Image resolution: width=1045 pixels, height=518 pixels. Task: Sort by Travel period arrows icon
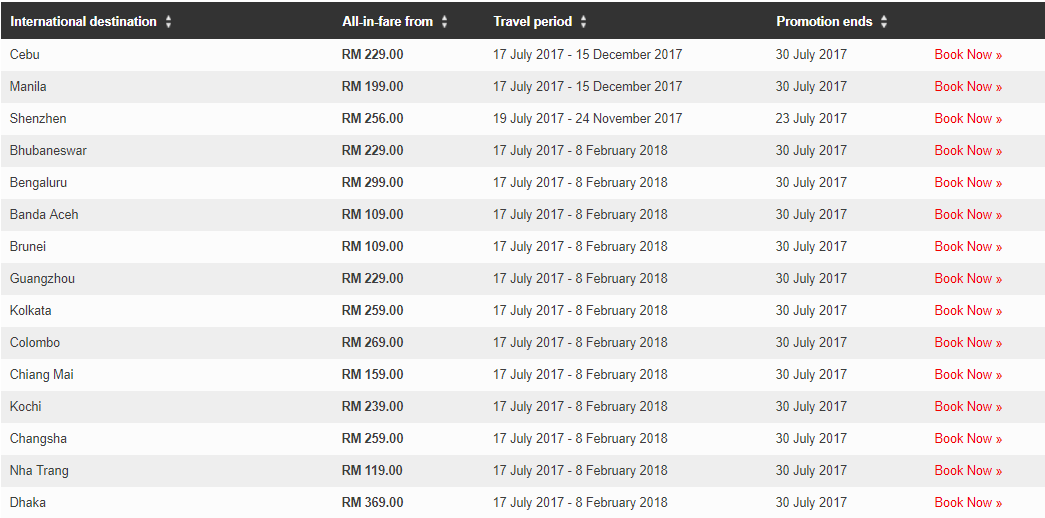tap(584, 21)
